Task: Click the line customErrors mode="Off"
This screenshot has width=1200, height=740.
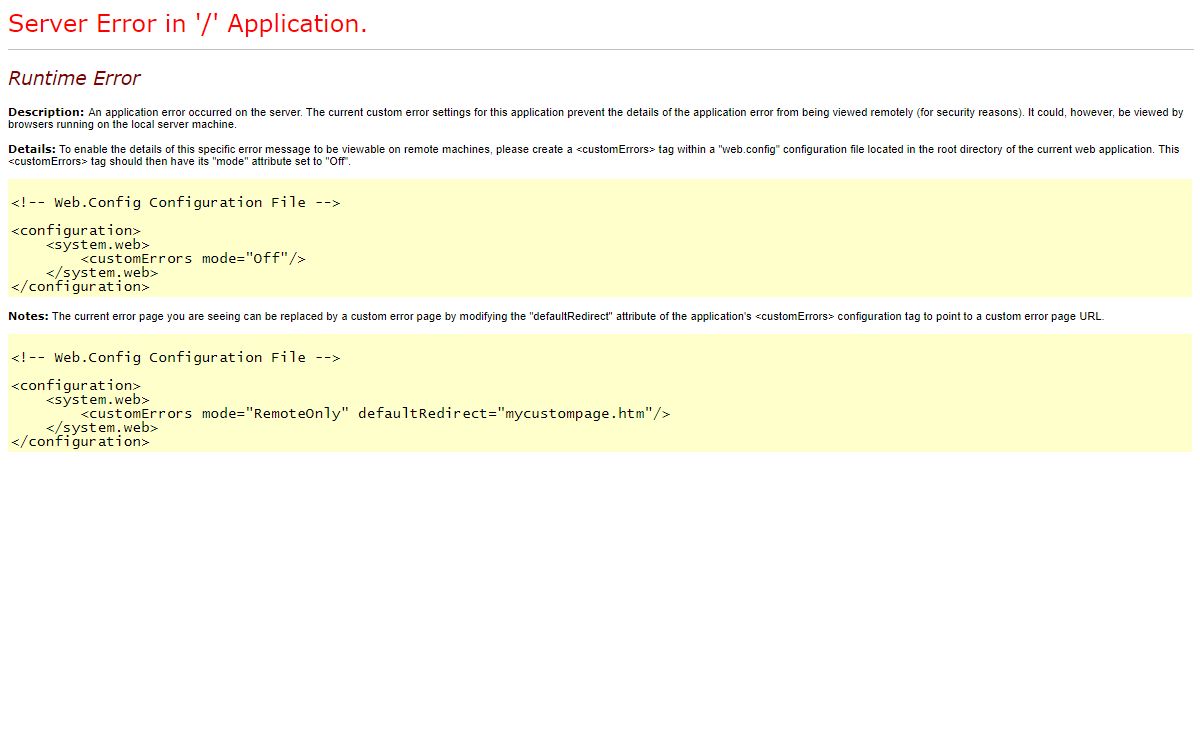Action: (x=193, y=258)
